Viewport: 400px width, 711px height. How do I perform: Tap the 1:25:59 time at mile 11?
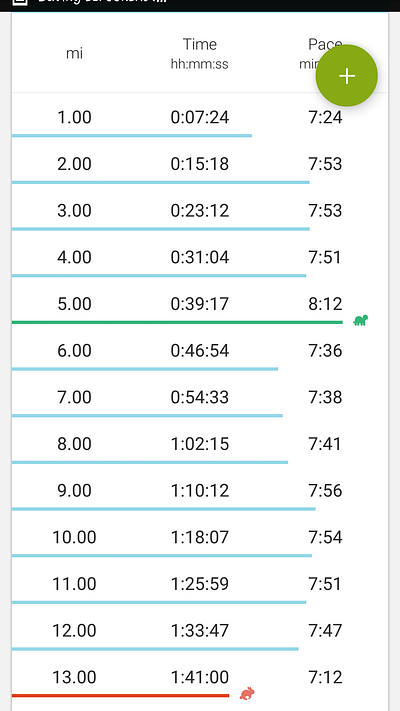pyautogui.click(x=200, y=584)
